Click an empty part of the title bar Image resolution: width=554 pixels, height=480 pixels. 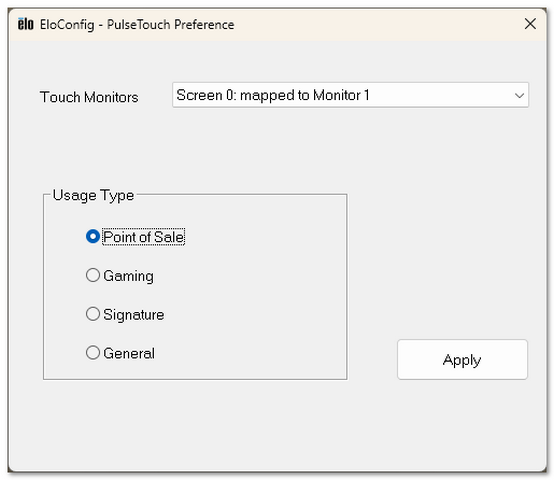[x=371, y=24]
